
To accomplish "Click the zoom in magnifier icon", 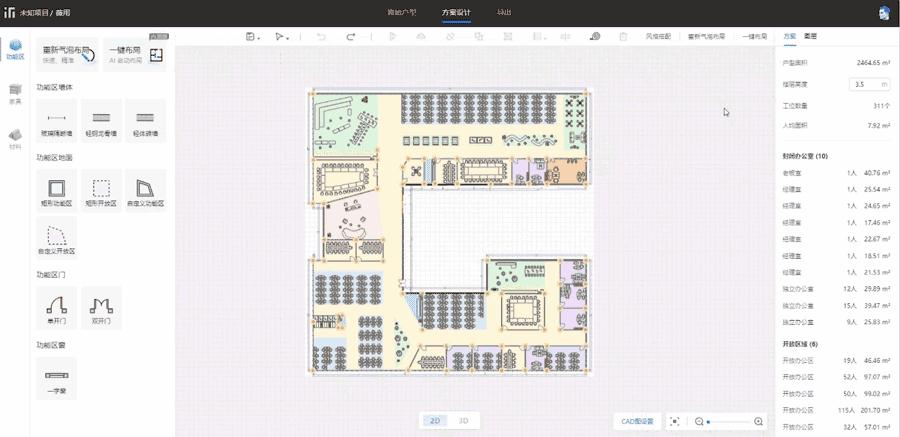I will pyautogui.click(x=758, y=421).
